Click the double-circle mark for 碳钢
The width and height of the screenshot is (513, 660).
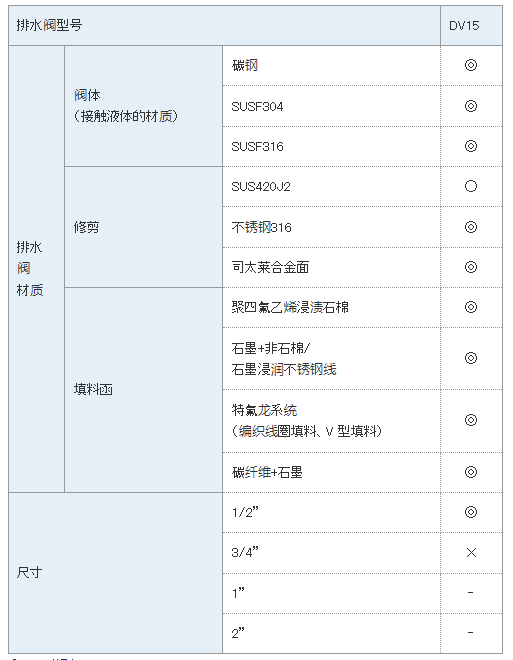[470, 65]
